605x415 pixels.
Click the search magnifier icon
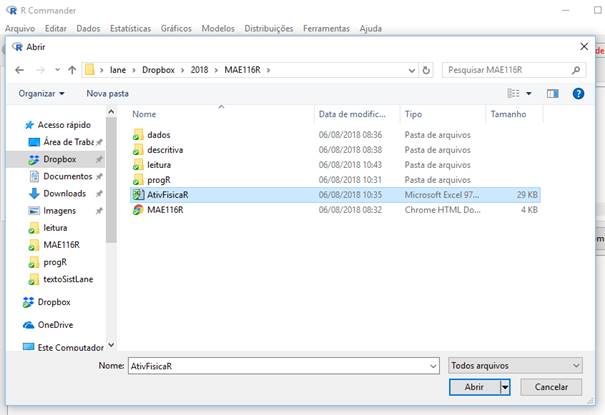tap(576, 70)
